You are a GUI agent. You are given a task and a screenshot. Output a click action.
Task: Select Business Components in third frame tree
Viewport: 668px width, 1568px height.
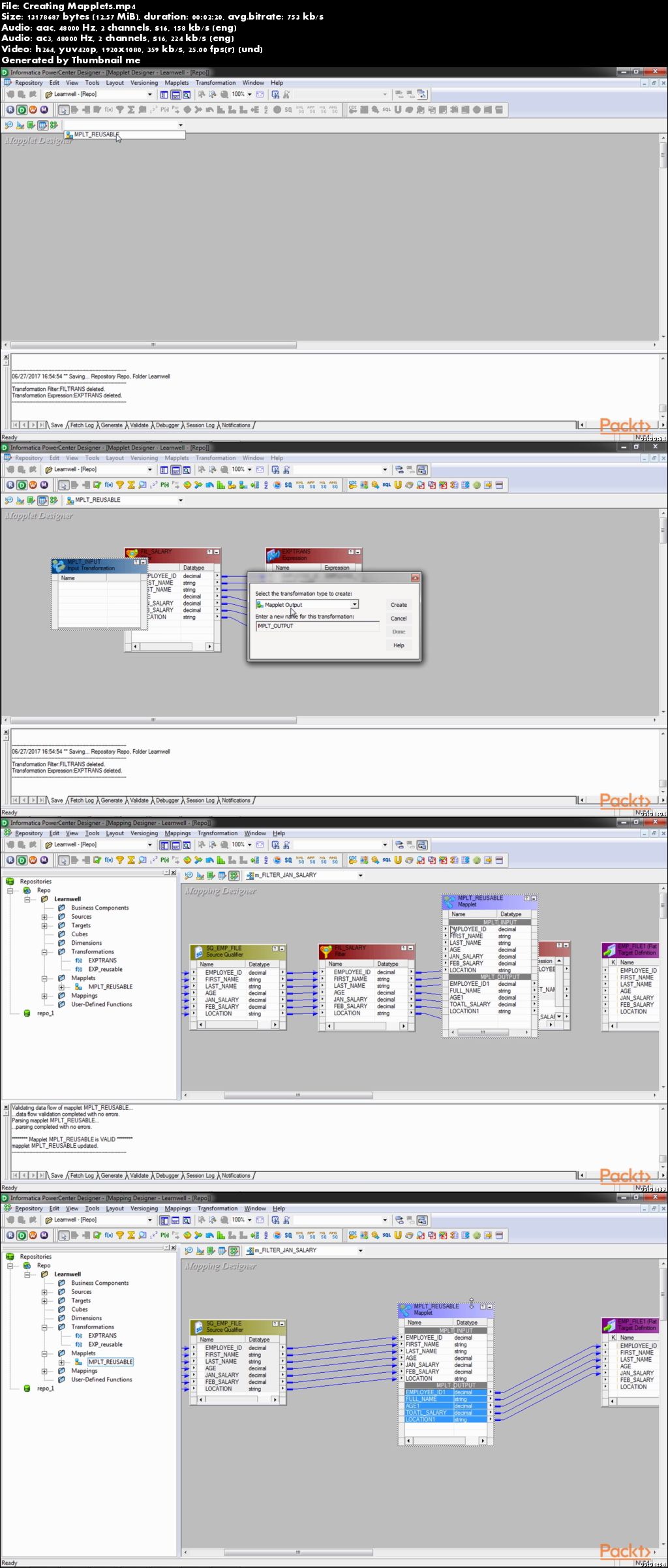[100, 908]
